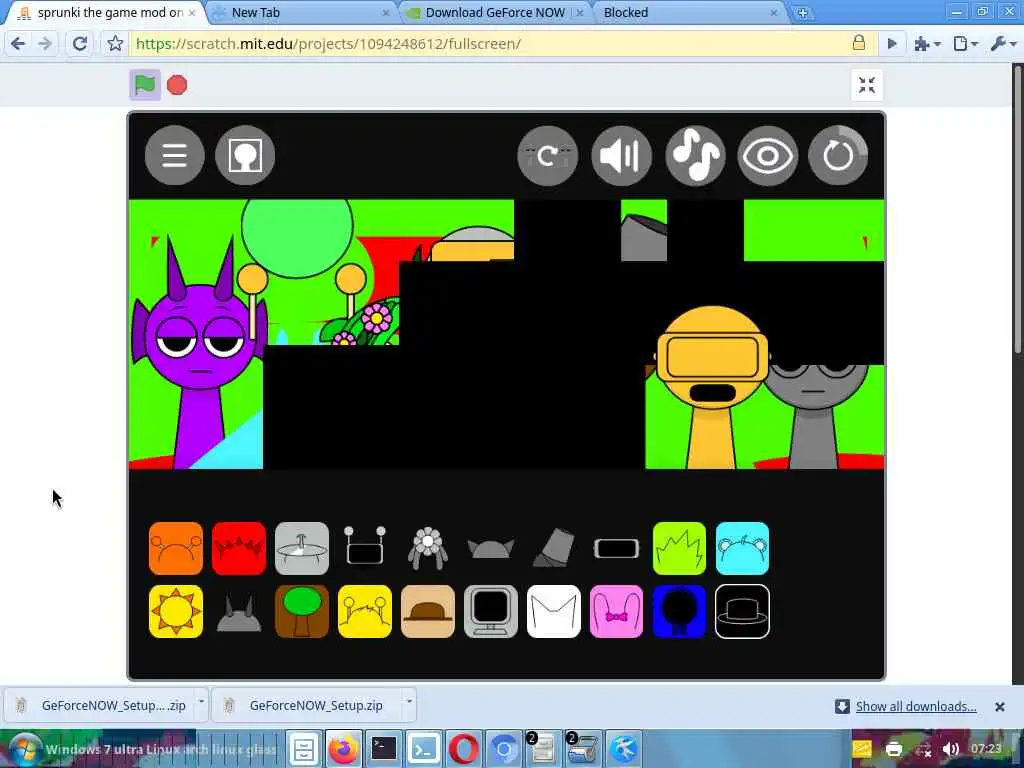
Task: Select the tan brown hat character icon
Action: tap(428, 611)
